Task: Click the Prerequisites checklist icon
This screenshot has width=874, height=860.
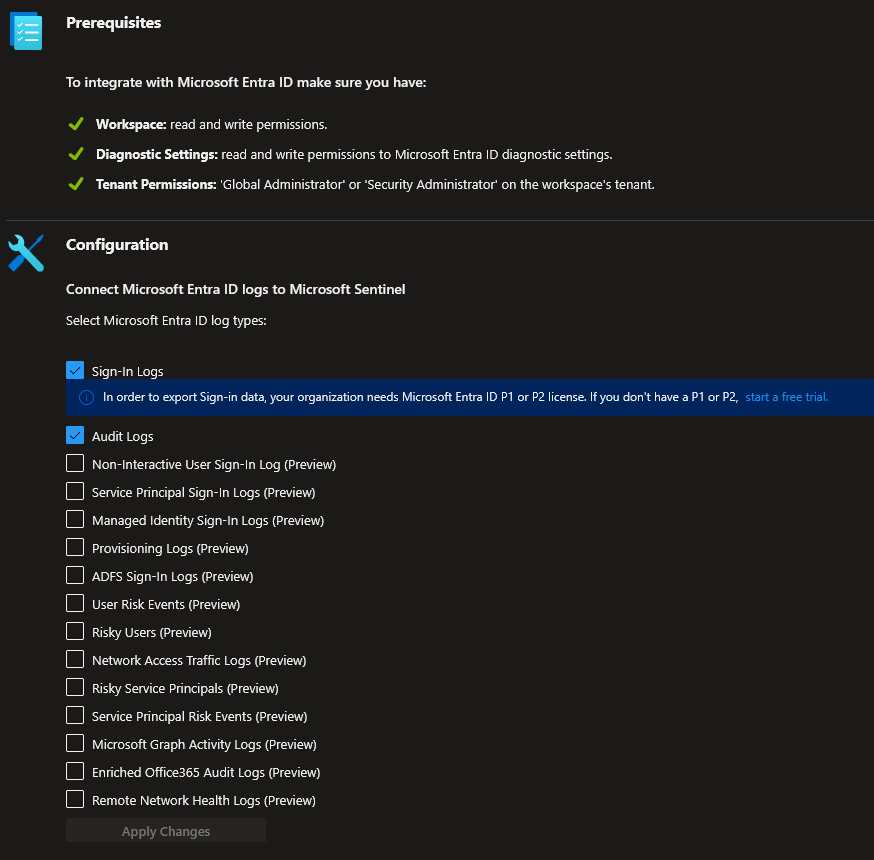Action: pos(26,31)
